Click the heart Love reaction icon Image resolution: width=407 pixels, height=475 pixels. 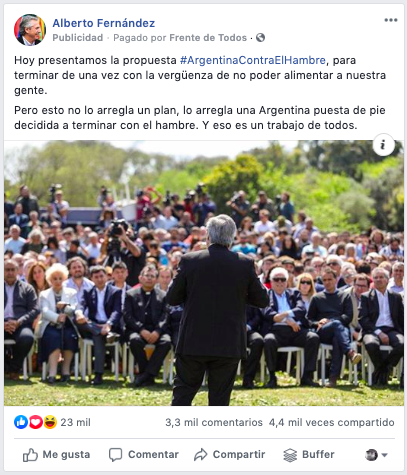click(x=35, y=422)
